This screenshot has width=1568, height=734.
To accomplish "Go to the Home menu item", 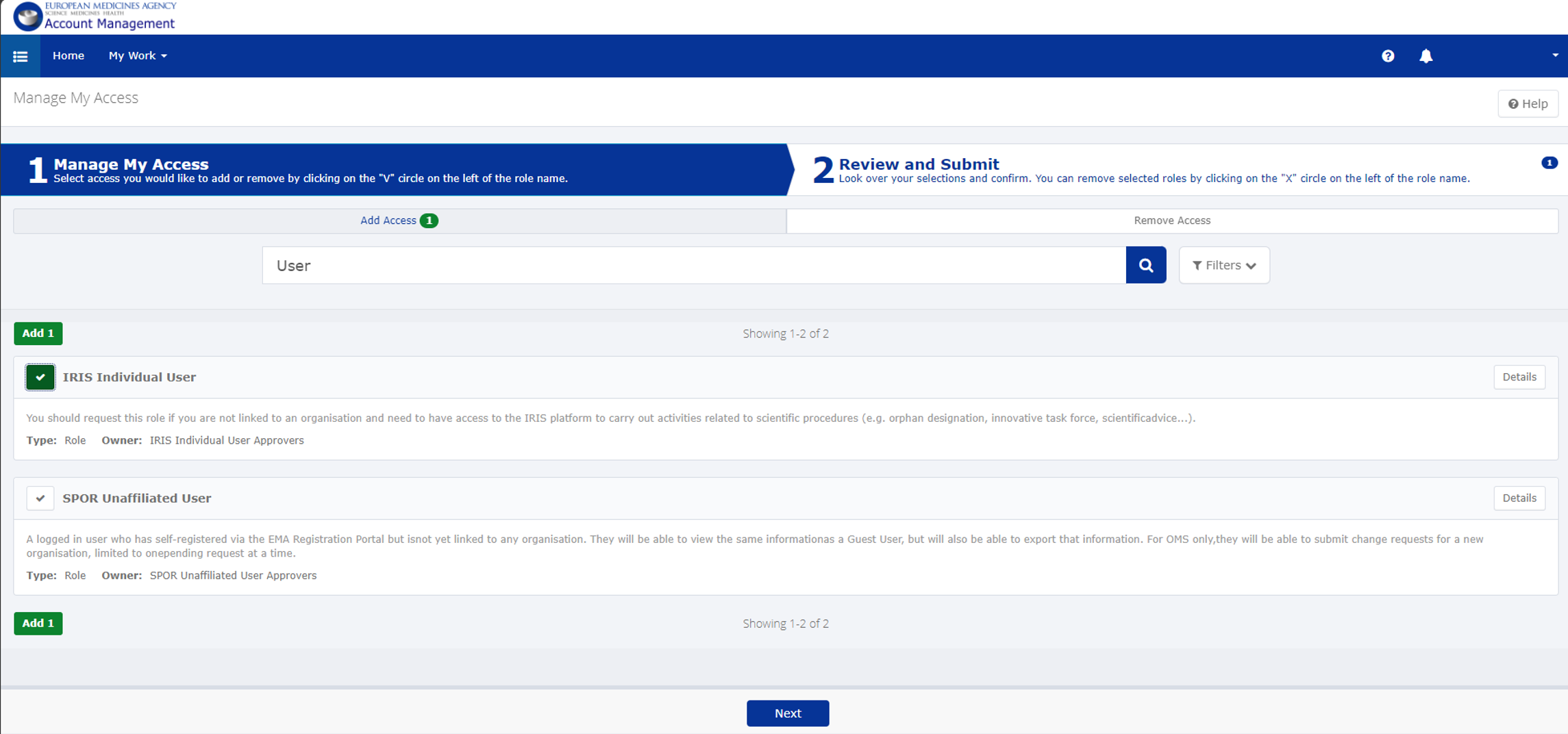I will click(69, 56).
